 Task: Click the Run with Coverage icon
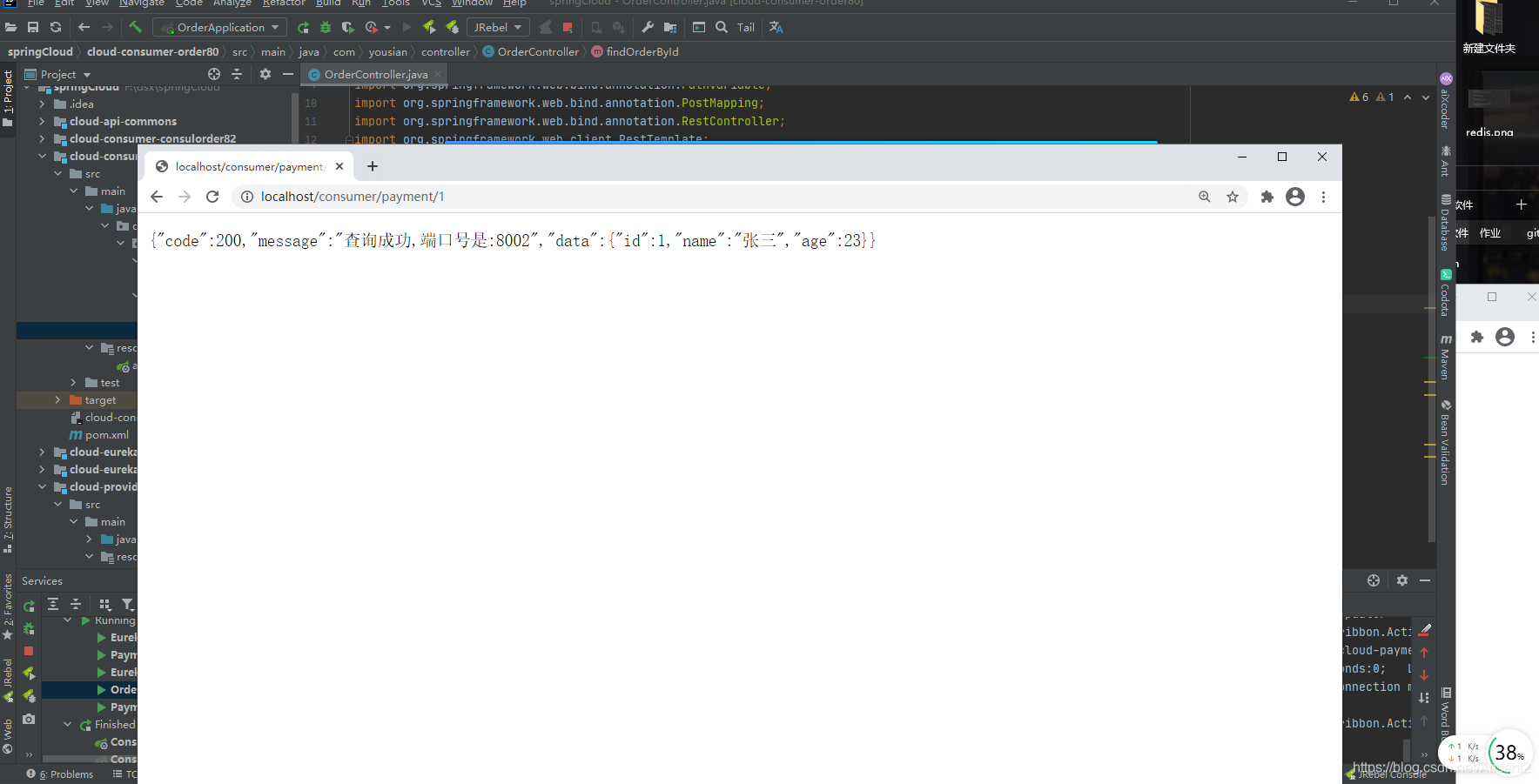pyautogui.click(x=348, y=27)
